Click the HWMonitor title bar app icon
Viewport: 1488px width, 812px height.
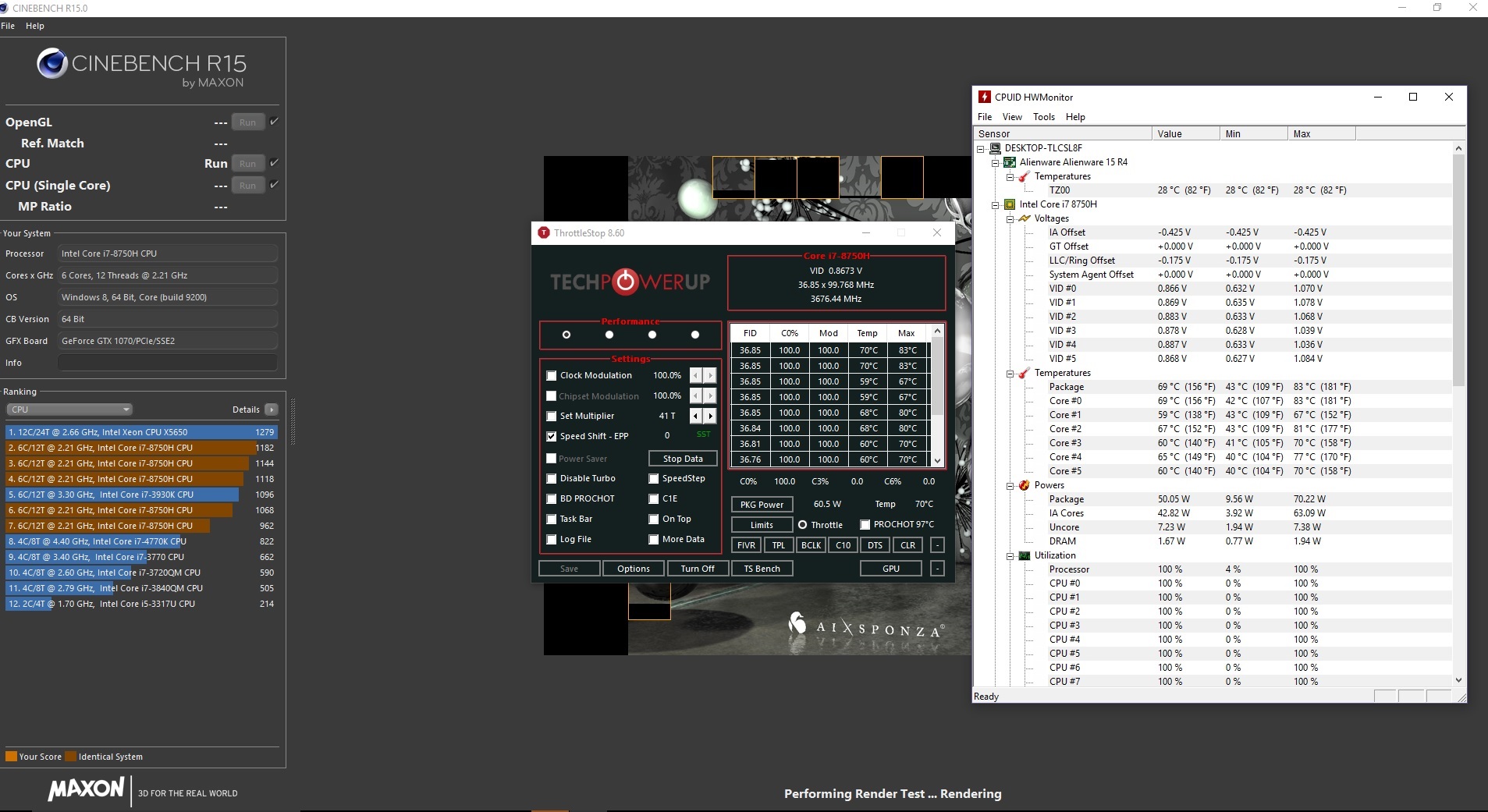pos(985,97)
